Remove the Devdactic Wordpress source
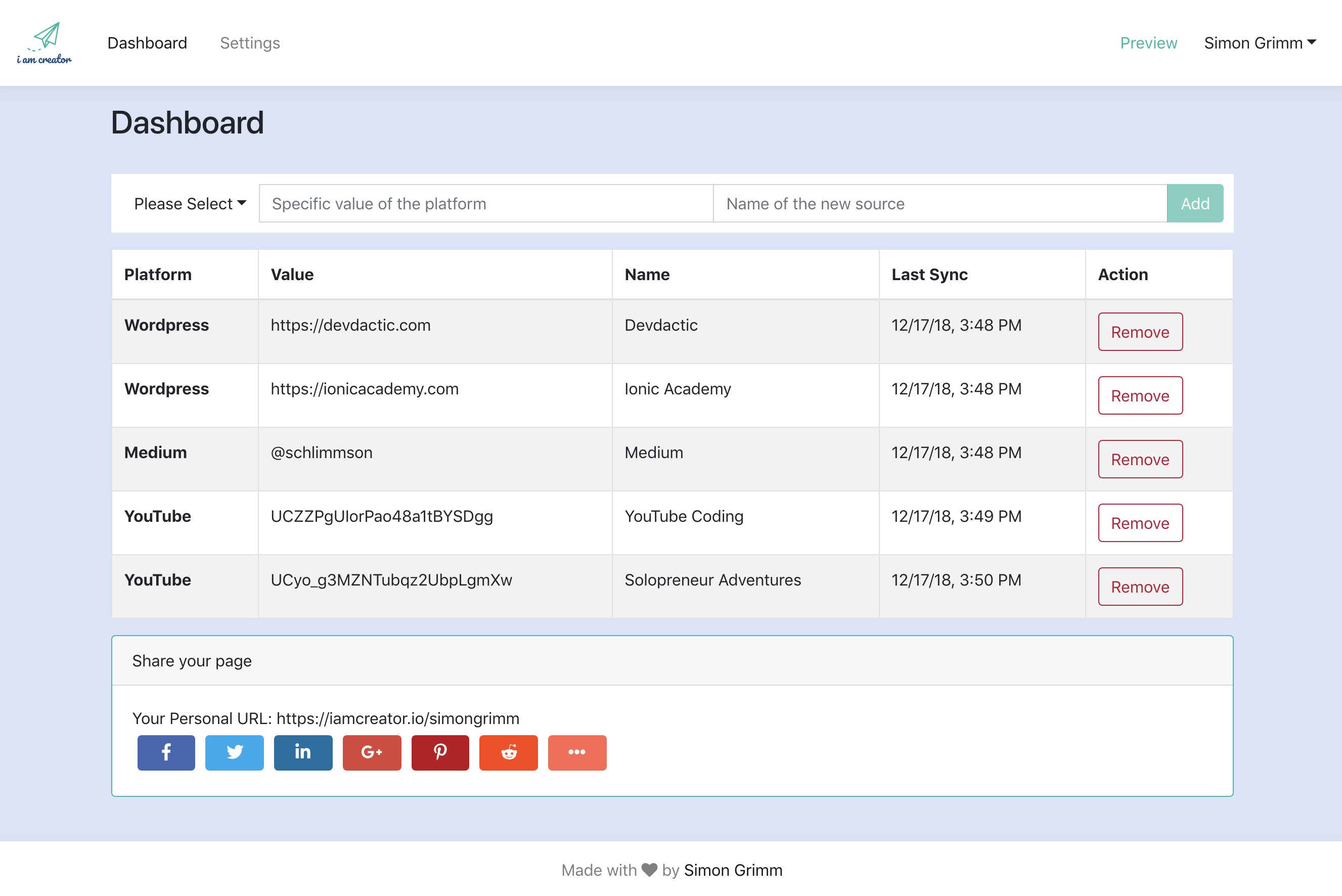This screenshot has height=896, width=1342. pyautogui.click(x=1140, y=332)
